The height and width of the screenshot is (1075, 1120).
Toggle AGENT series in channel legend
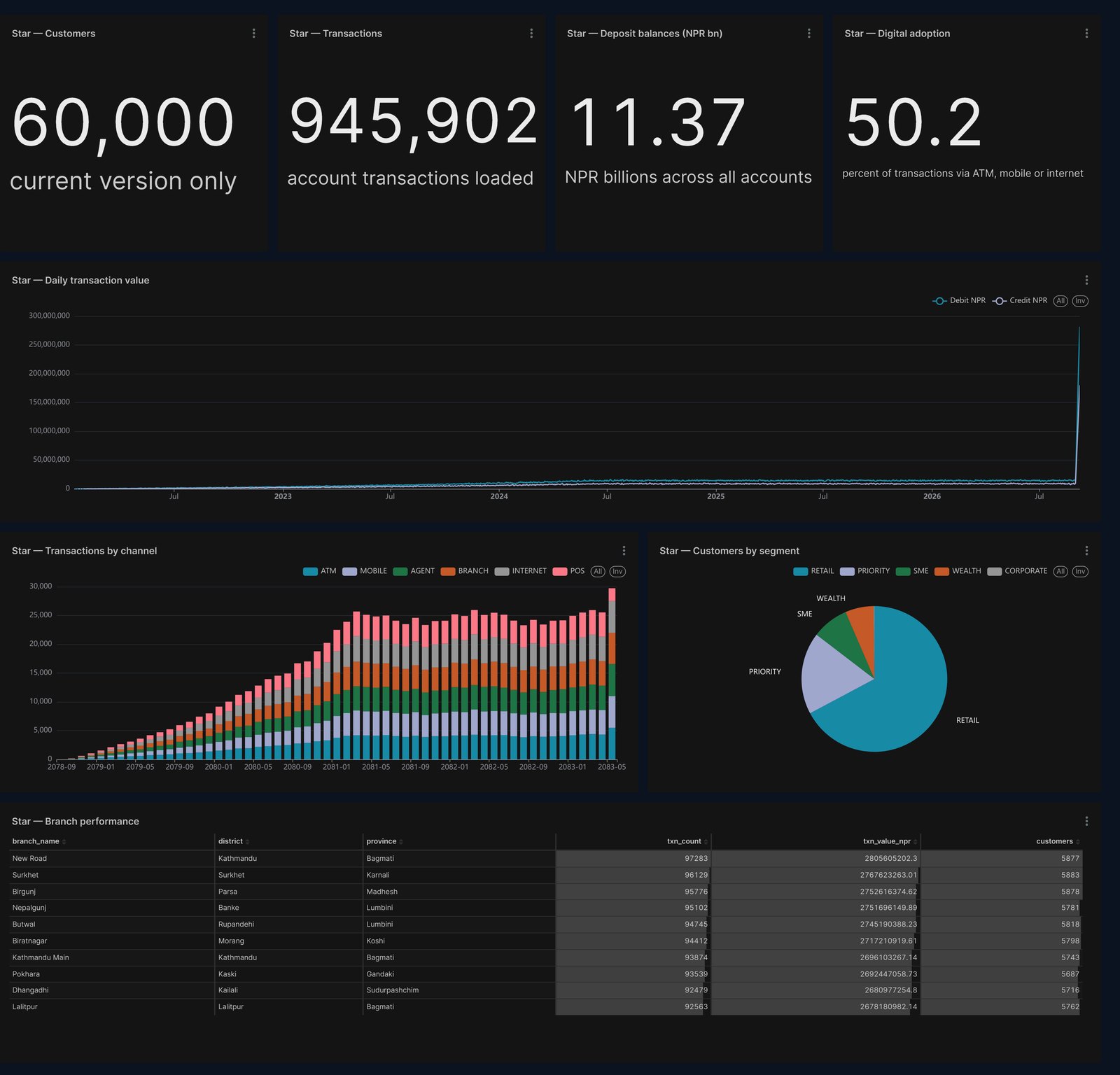(414, 571)
